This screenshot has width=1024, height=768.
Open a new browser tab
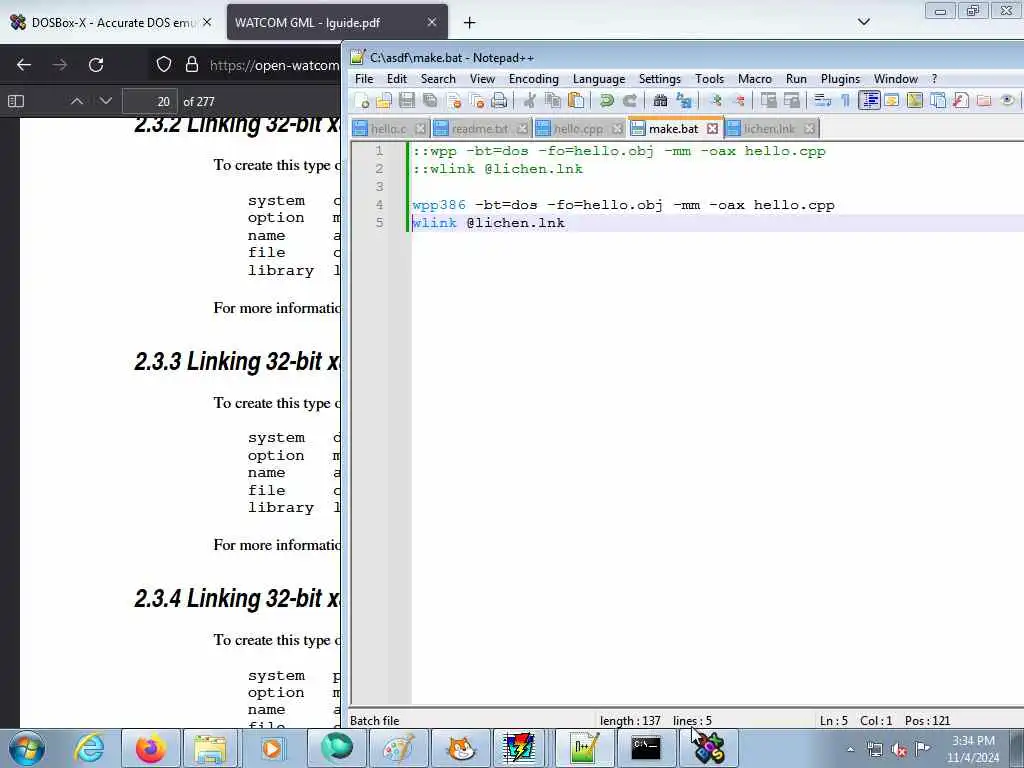coord(470,23)
